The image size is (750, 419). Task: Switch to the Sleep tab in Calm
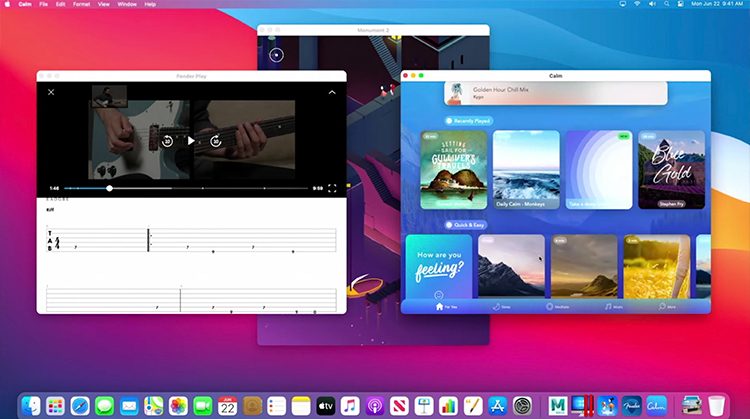(502, 307)
